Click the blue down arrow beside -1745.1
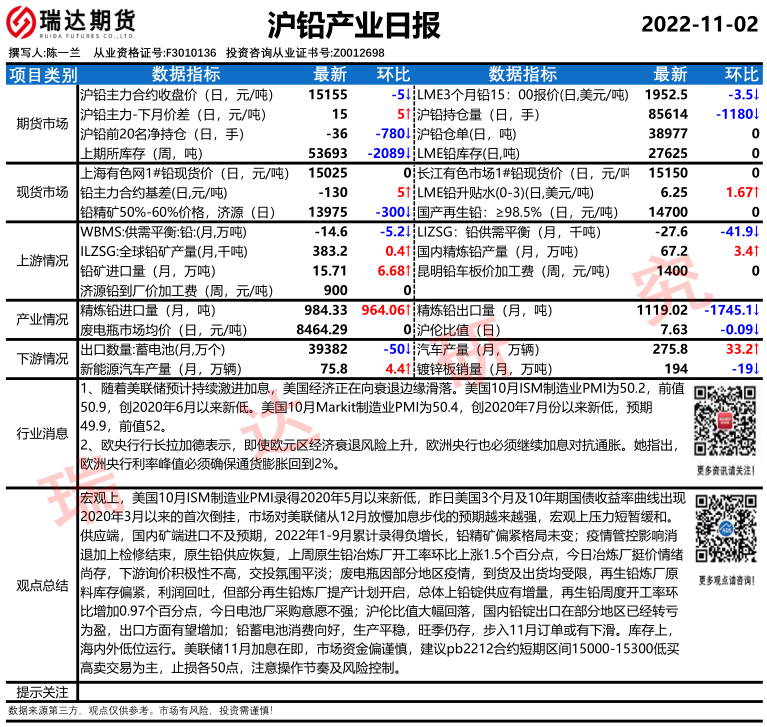 [758, 311]
